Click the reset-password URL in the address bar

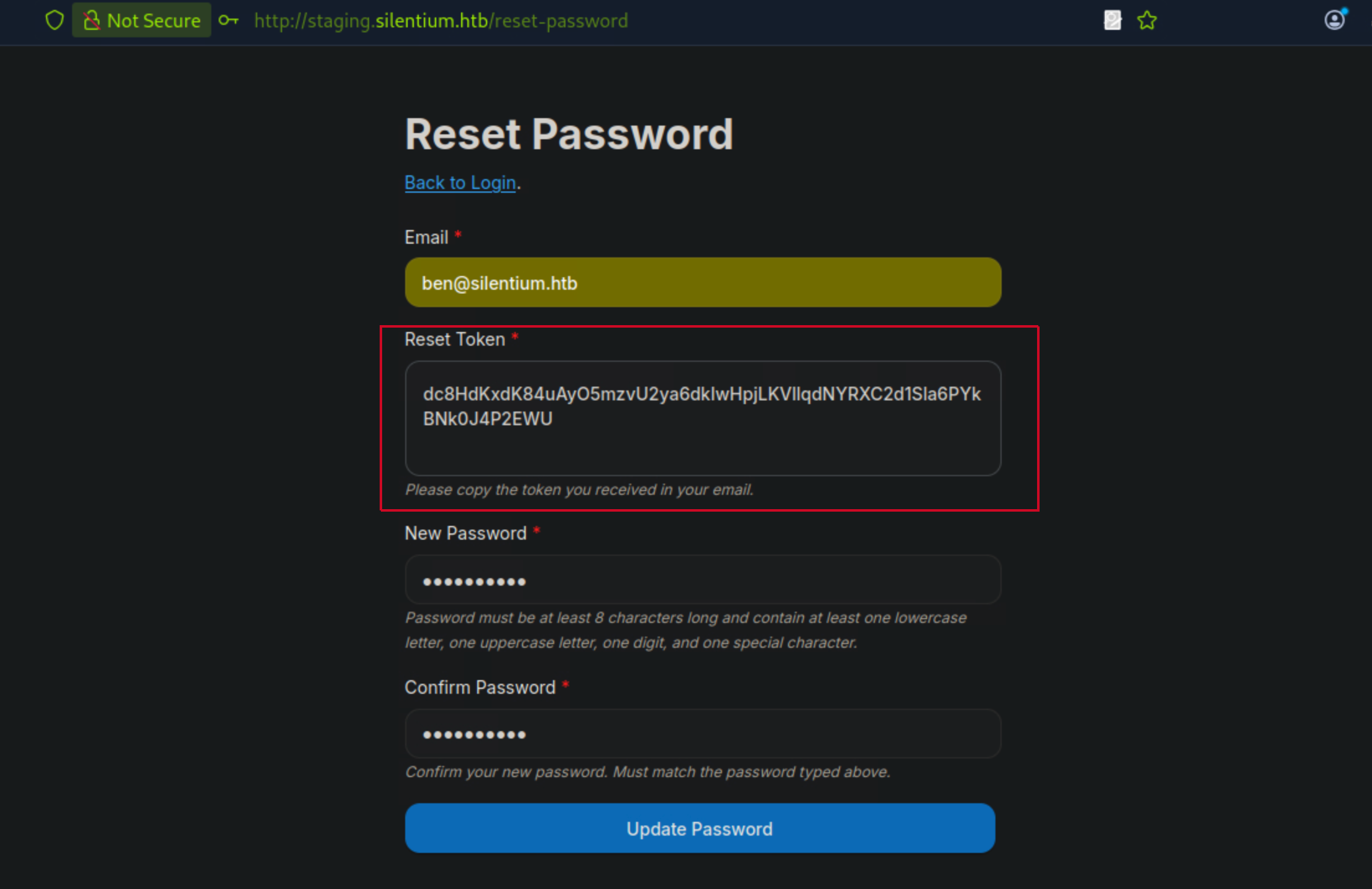[x=441, y=21]
